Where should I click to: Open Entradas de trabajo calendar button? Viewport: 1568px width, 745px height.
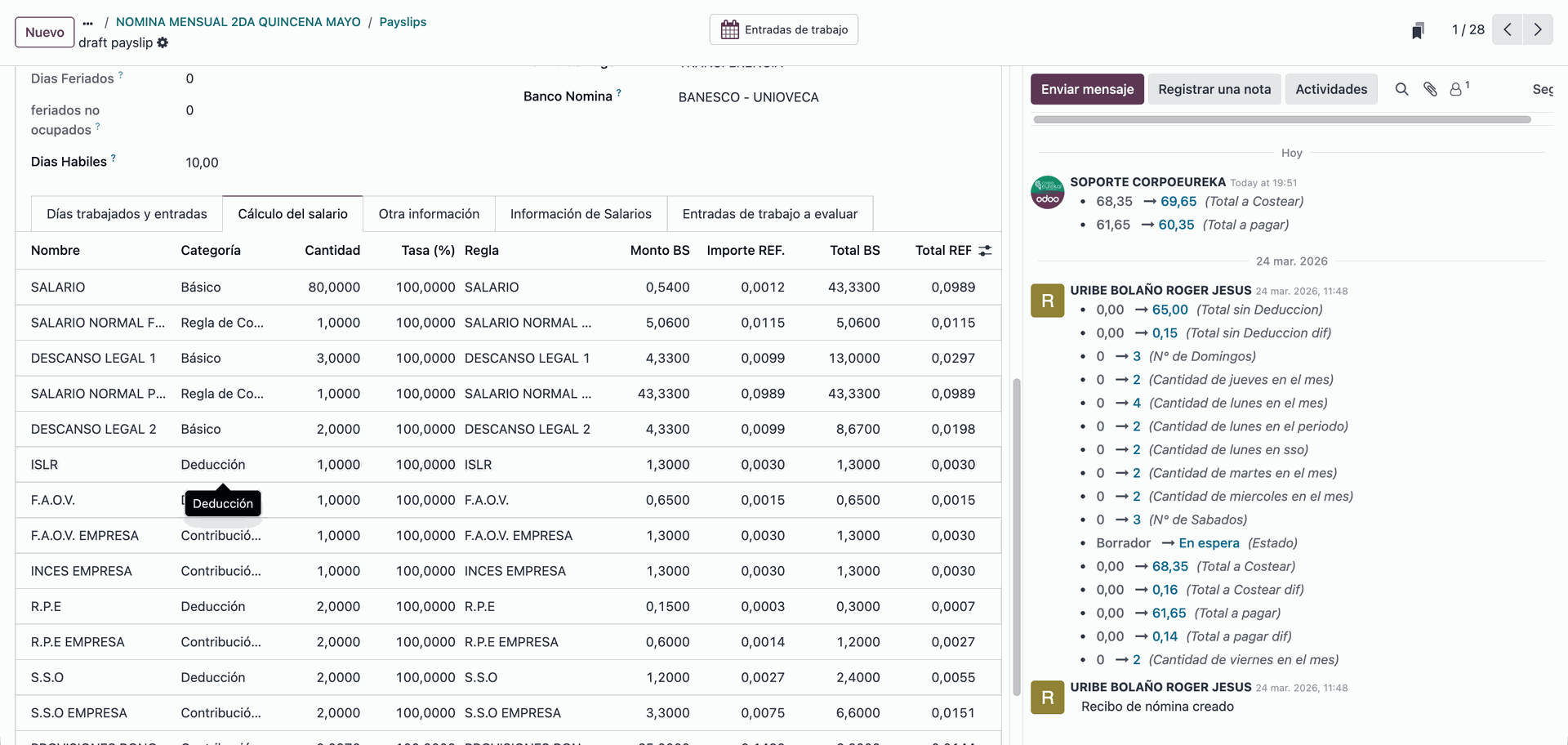coord(784,29)
